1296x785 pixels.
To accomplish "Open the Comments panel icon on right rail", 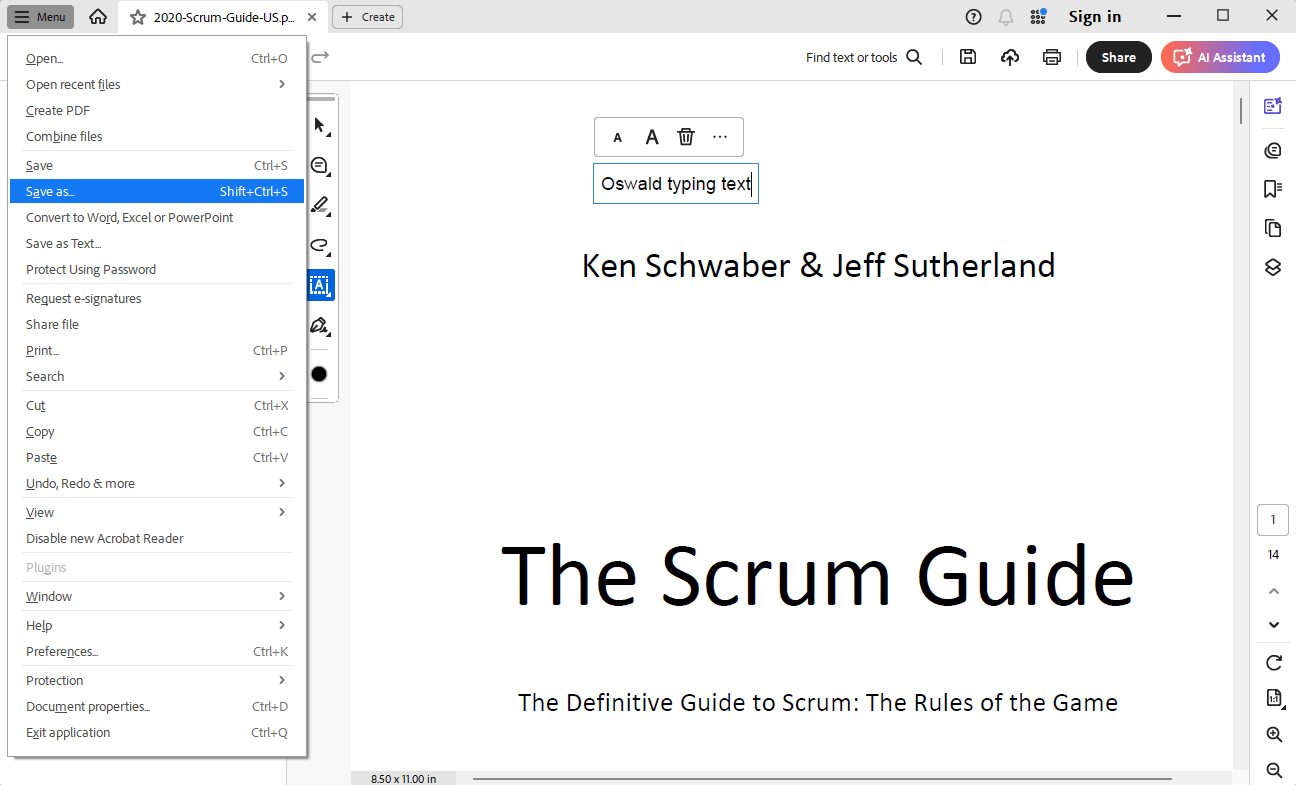I will coord(1273,151).
